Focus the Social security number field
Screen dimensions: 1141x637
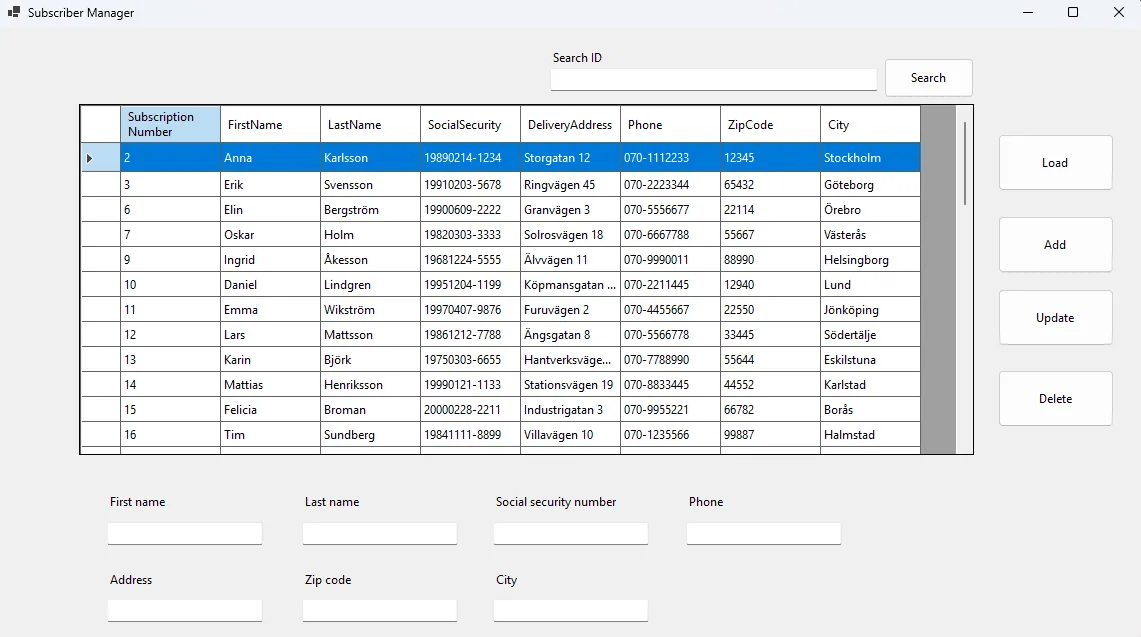[570, 534]
